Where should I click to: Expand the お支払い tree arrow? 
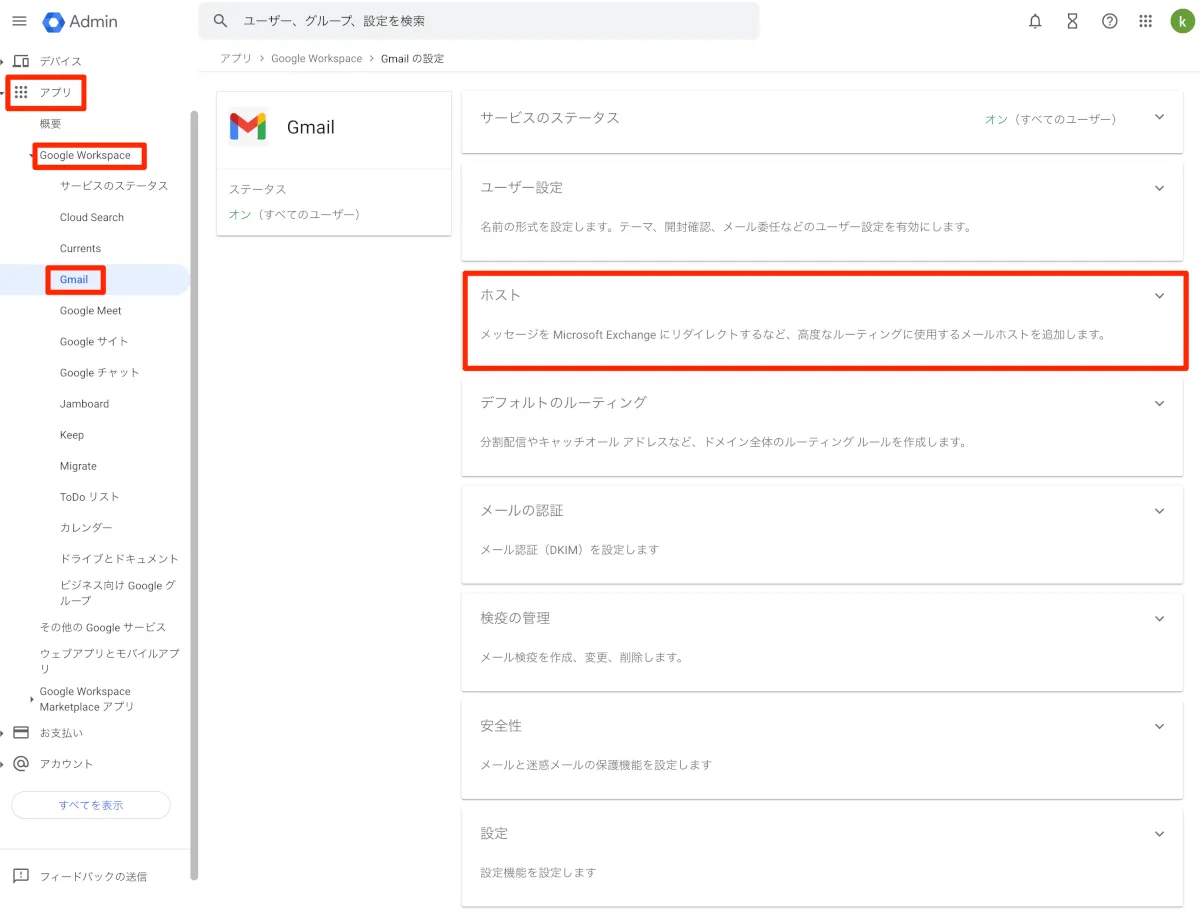3,732
